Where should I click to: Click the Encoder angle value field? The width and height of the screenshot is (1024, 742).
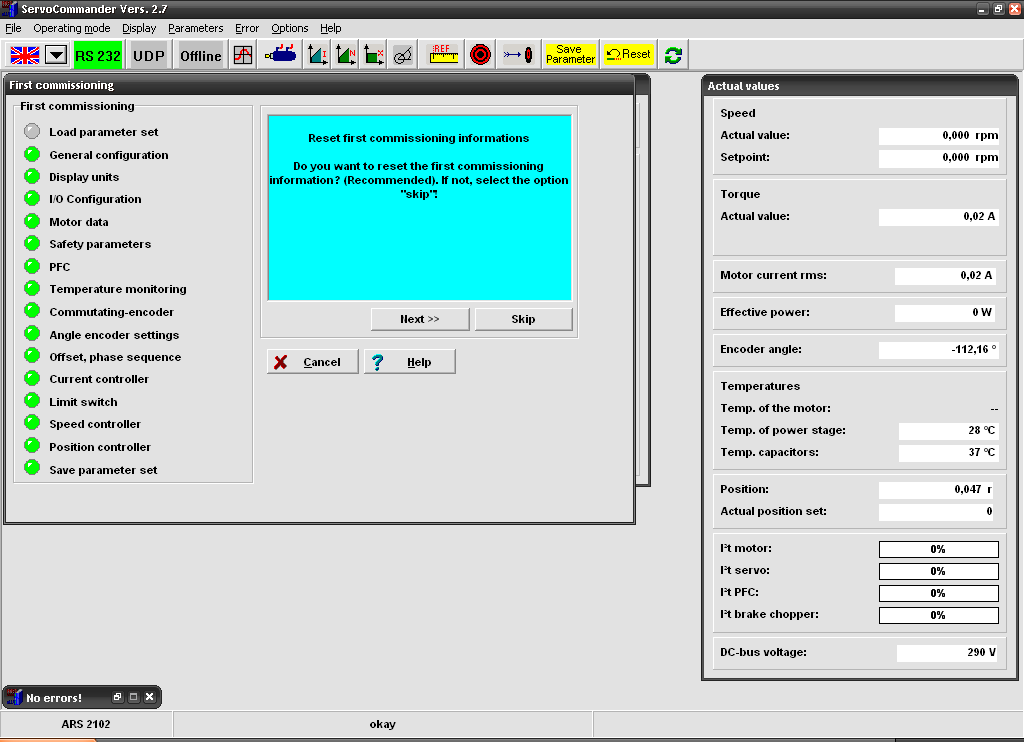(938, 349)
